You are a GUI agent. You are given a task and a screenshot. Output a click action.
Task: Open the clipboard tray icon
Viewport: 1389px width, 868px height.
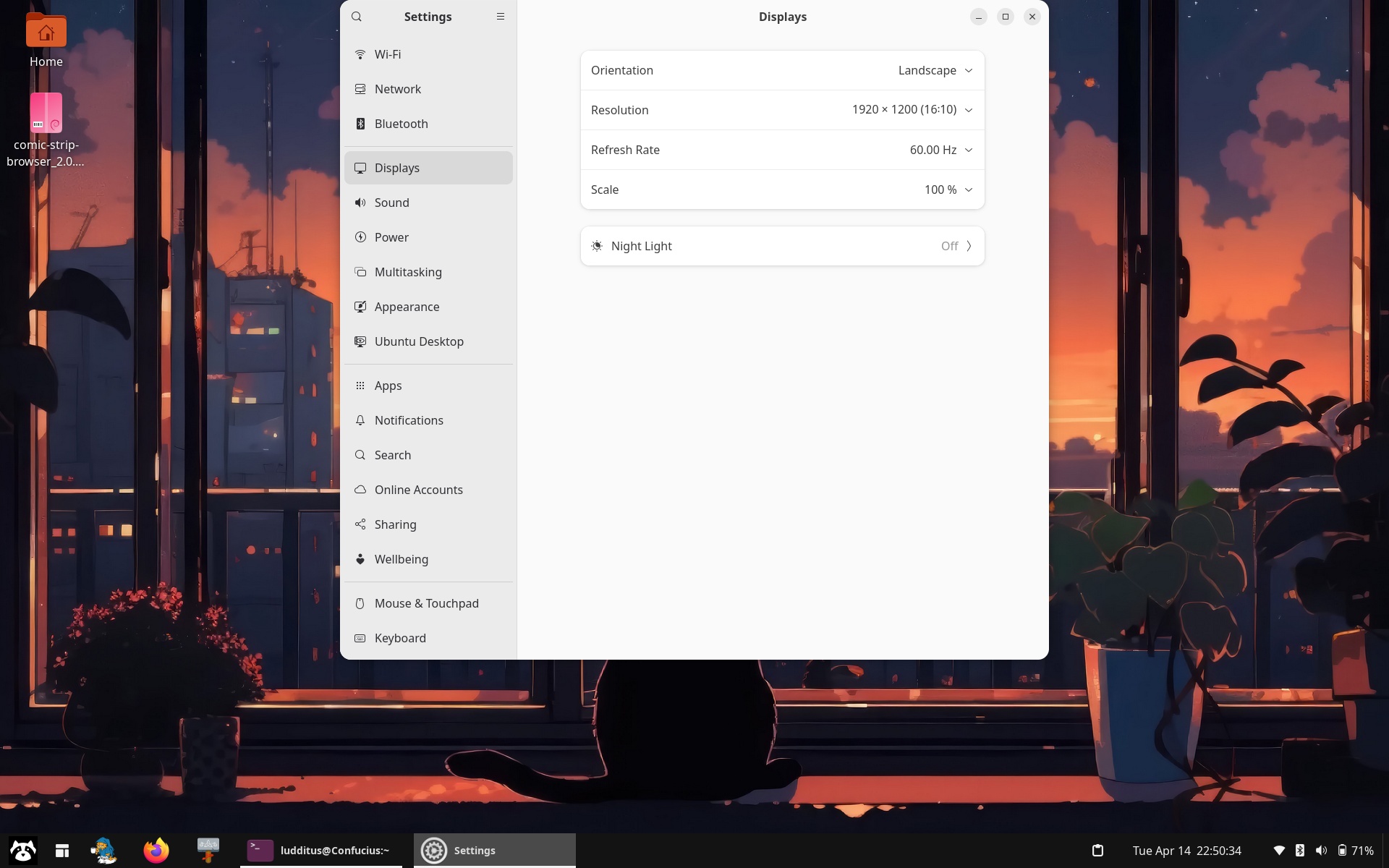pos(1097,851)
